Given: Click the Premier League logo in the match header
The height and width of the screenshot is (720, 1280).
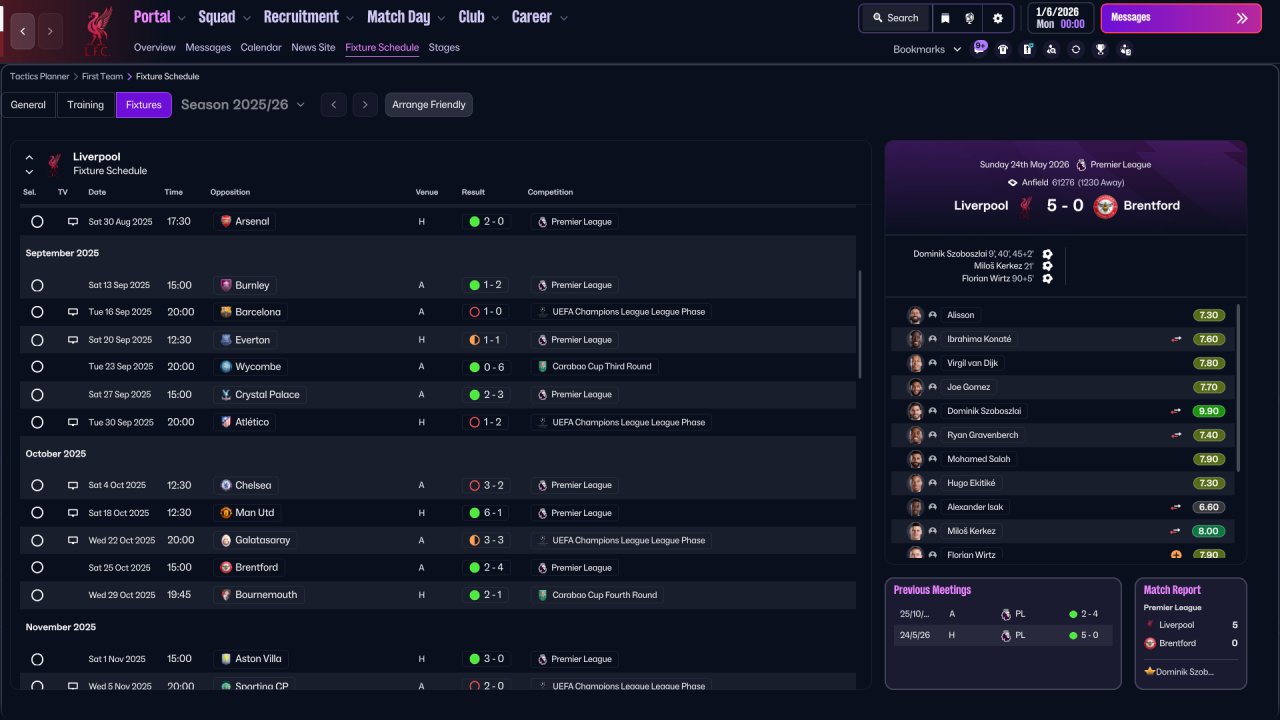Looking at the screenshot, I should point(1081,165).
